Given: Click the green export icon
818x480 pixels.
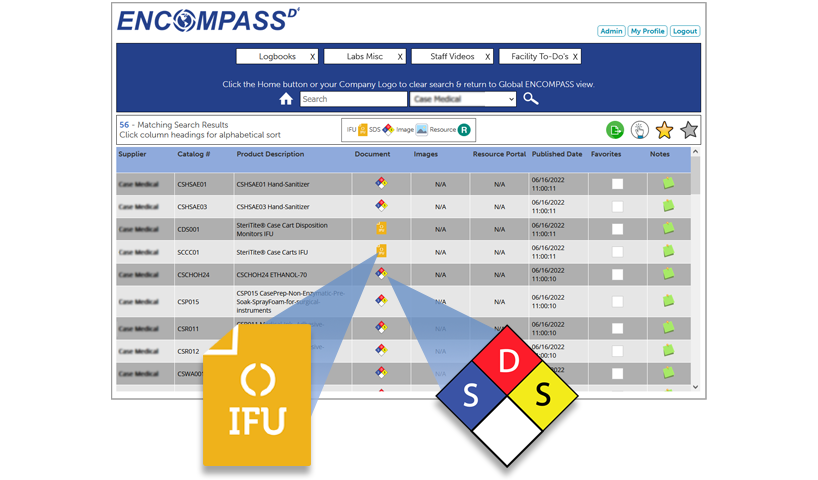Looking at the screenshot, I should click(x=615, y=130).
